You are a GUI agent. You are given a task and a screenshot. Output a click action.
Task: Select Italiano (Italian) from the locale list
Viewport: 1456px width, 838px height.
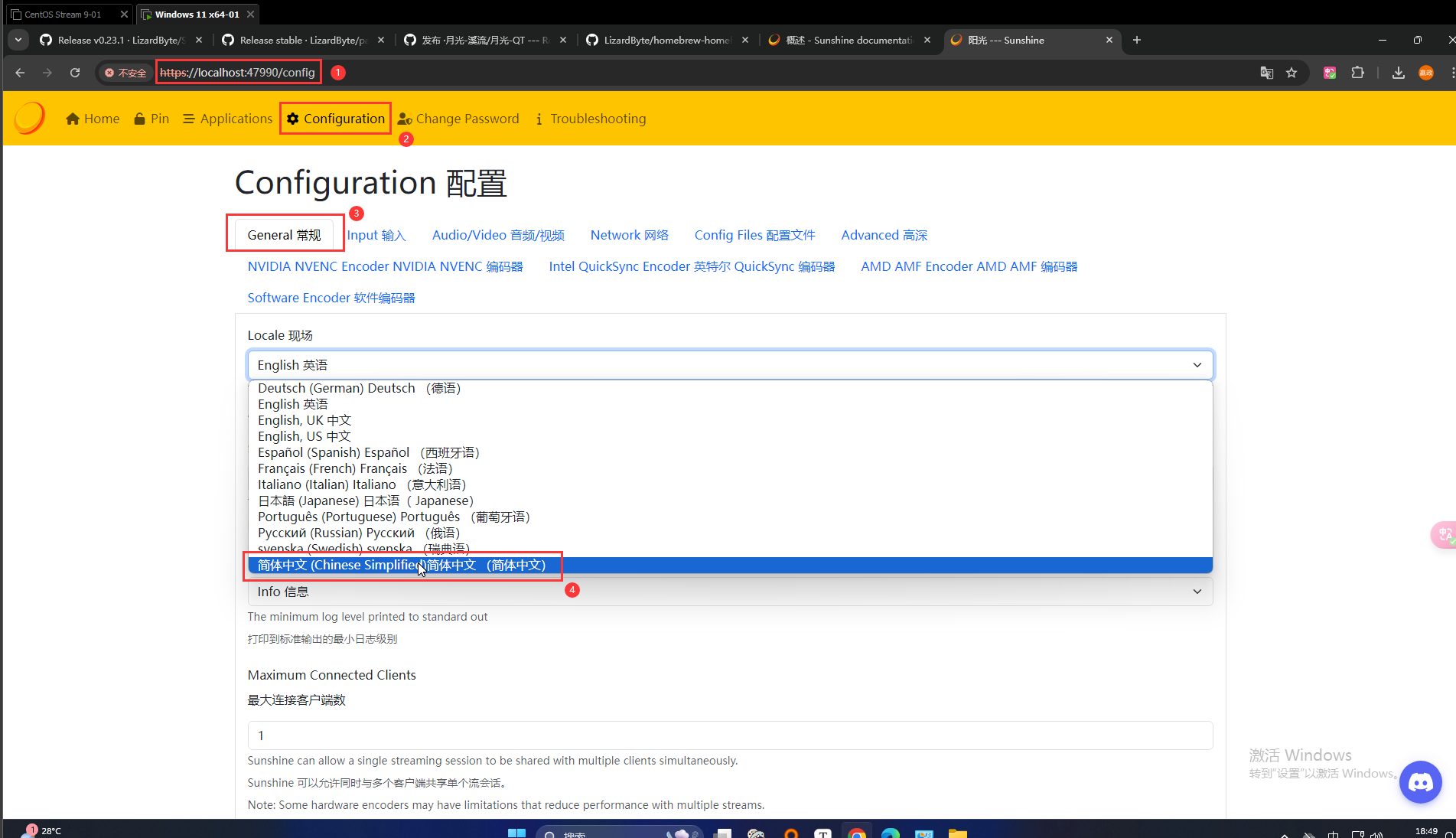coord(731,484)
